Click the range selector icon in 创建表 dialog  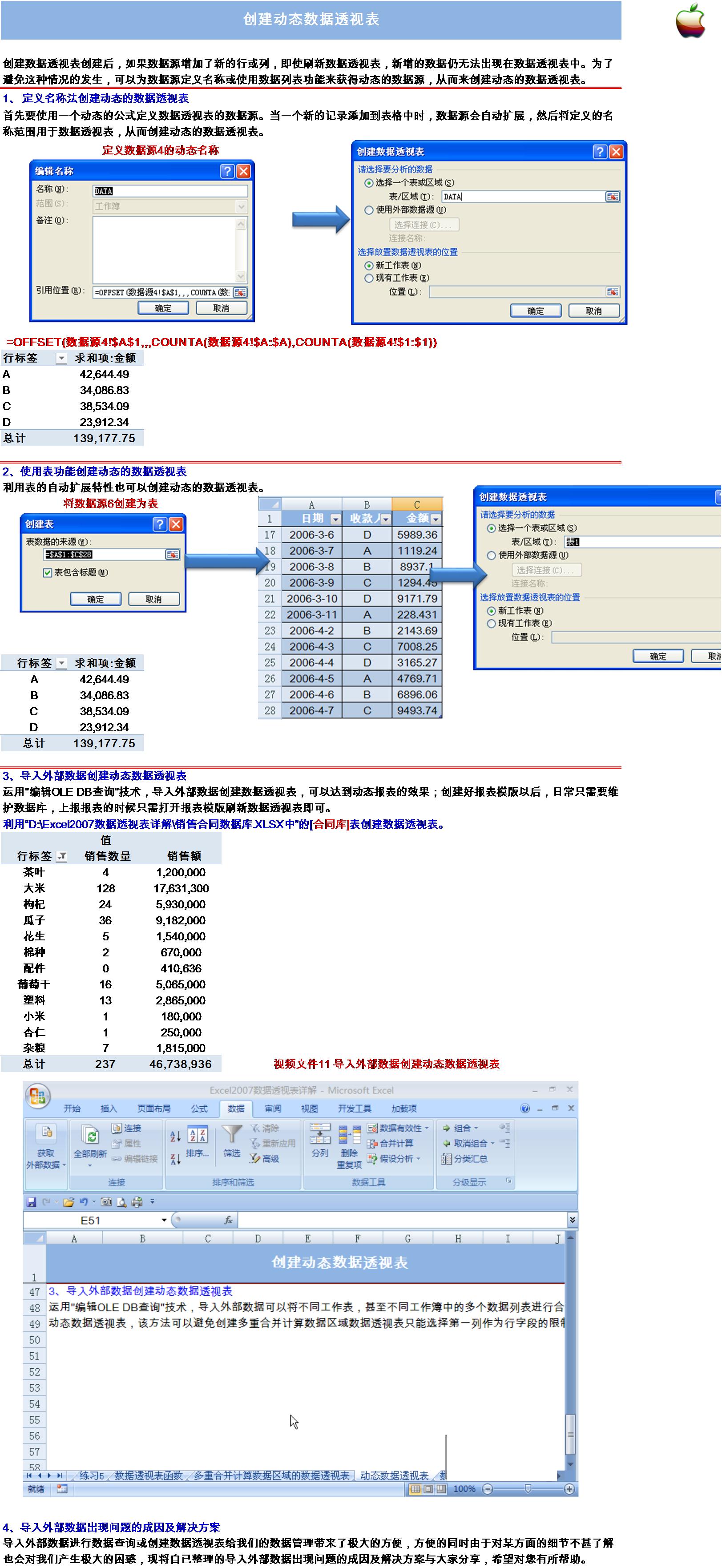pos(172,555)
